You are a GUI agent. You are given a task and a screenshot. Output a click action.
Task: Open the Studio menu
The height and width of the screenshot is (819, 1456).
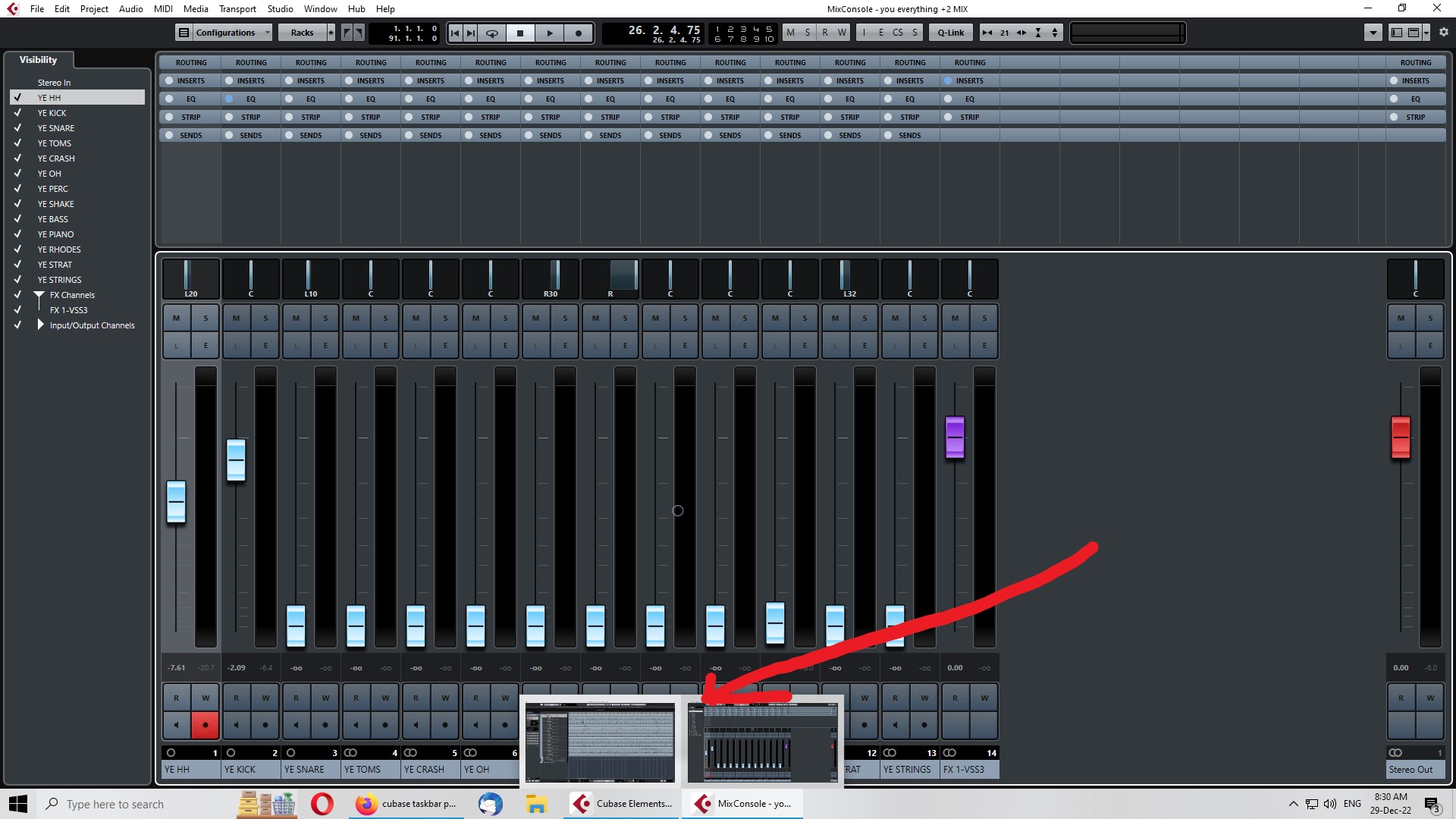tap(280, 8)
